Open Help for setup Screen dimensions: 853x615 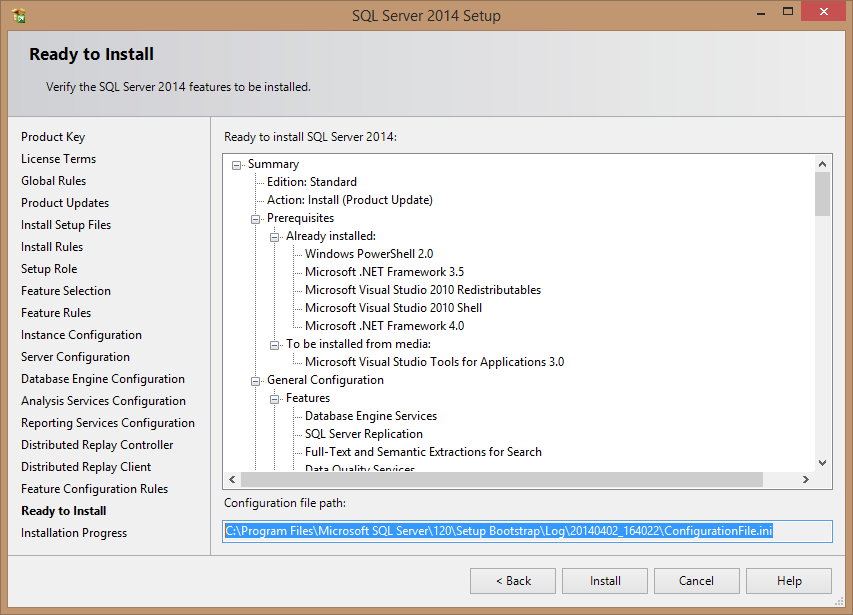pyautogui.click(x=788, y=581)
